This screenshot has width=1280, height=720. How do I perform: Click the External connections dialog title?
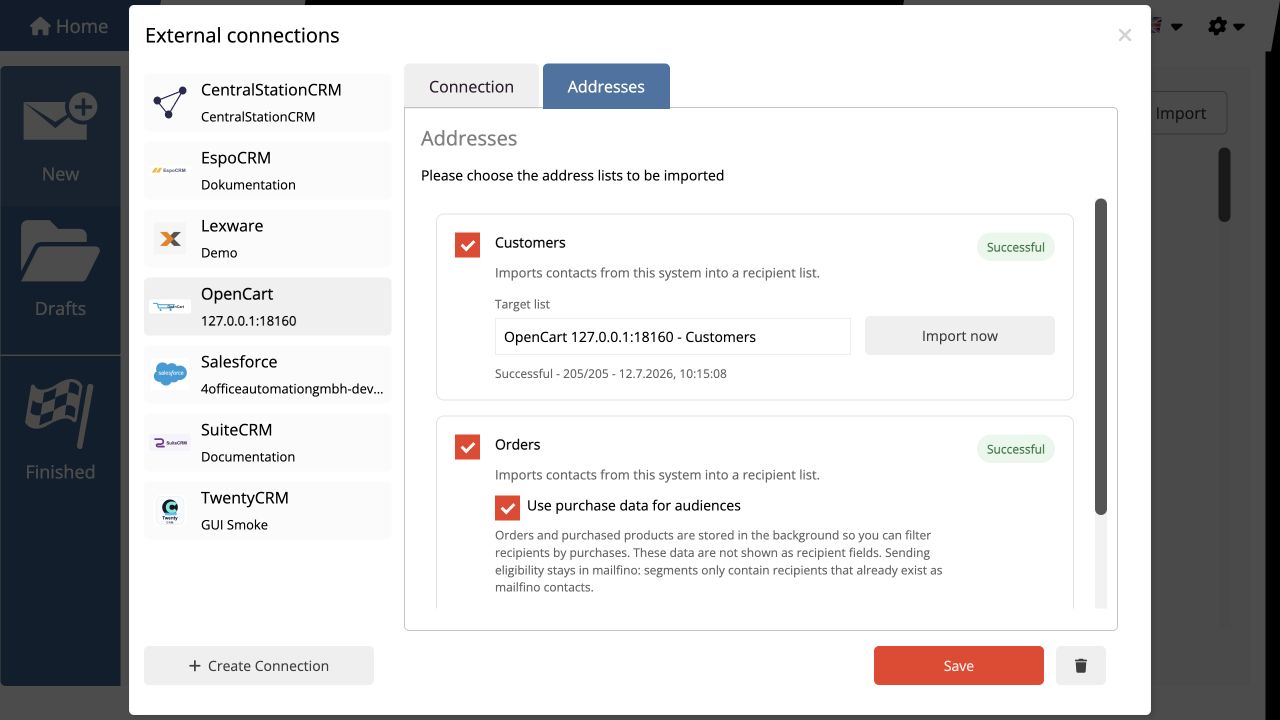point(242,35)
